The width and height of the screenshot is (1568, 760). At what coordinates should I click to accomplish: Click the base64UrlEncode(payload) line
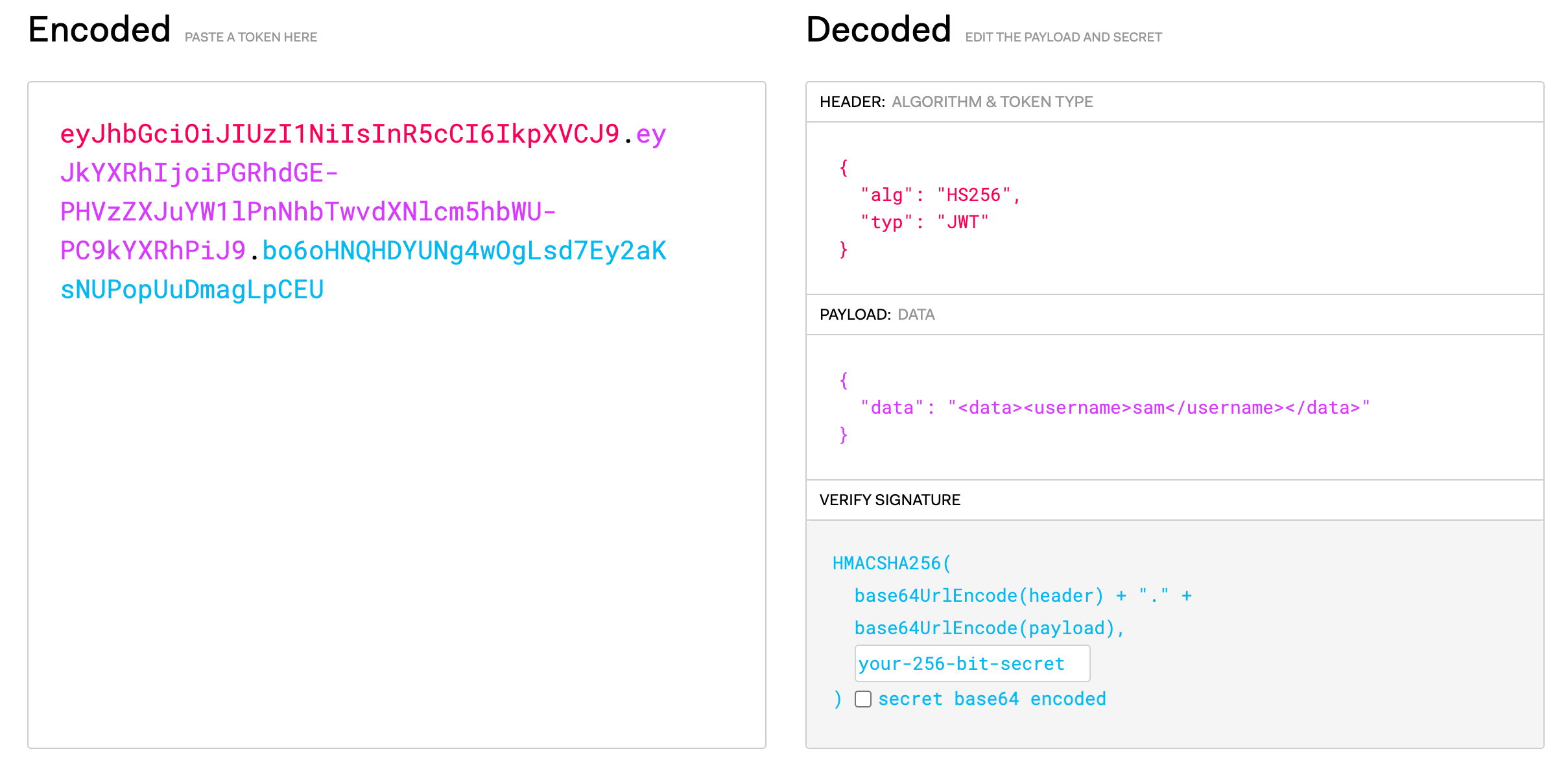(989, 628)
